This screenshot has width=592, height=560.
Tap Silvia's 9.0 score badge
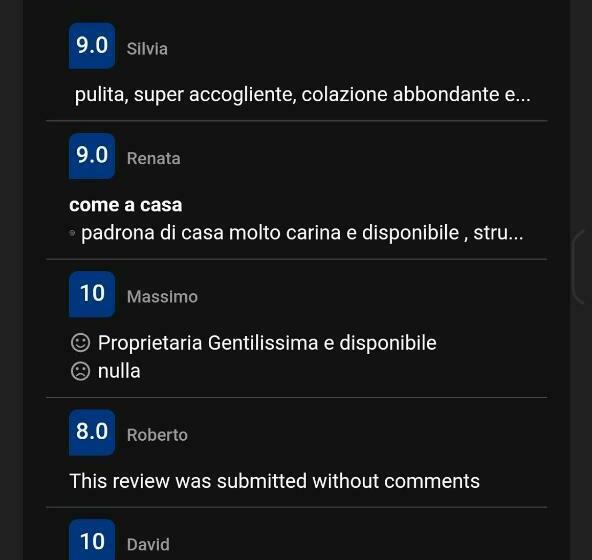pyautogui.click(x=92, y=46)
